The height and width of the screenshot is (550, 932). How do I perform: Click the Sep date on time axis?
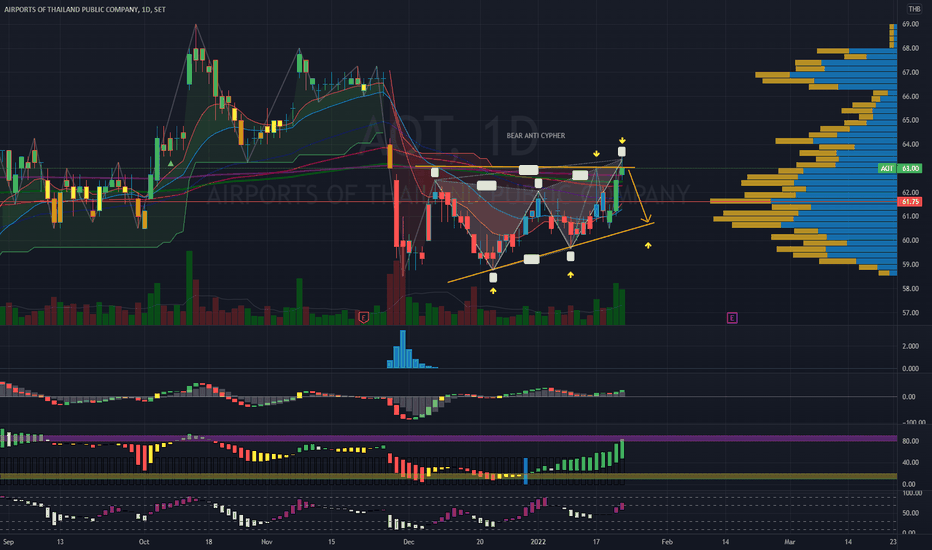tap(8, 542)
